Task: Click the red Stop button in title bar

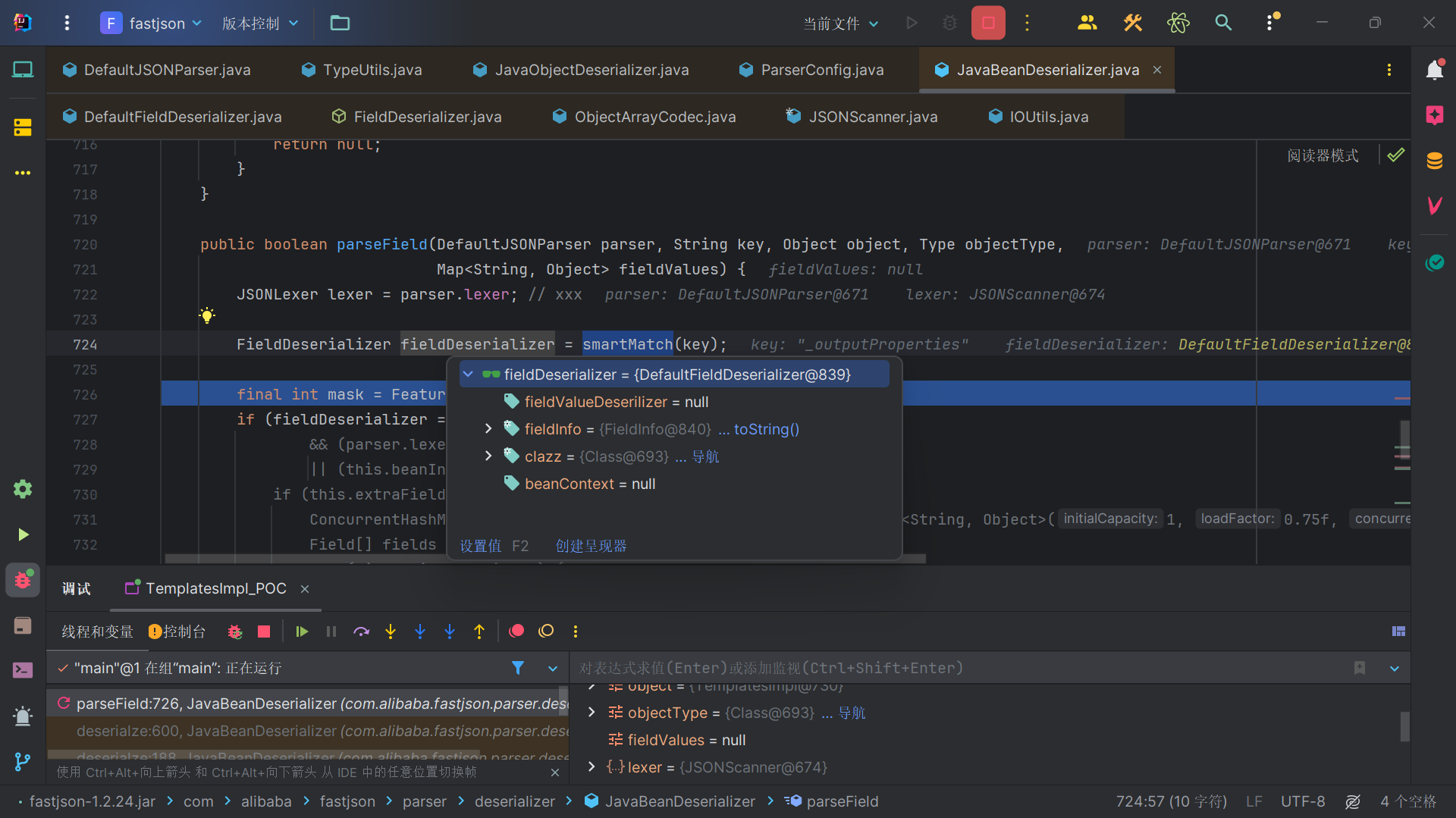Action: [x=988, y=23]
